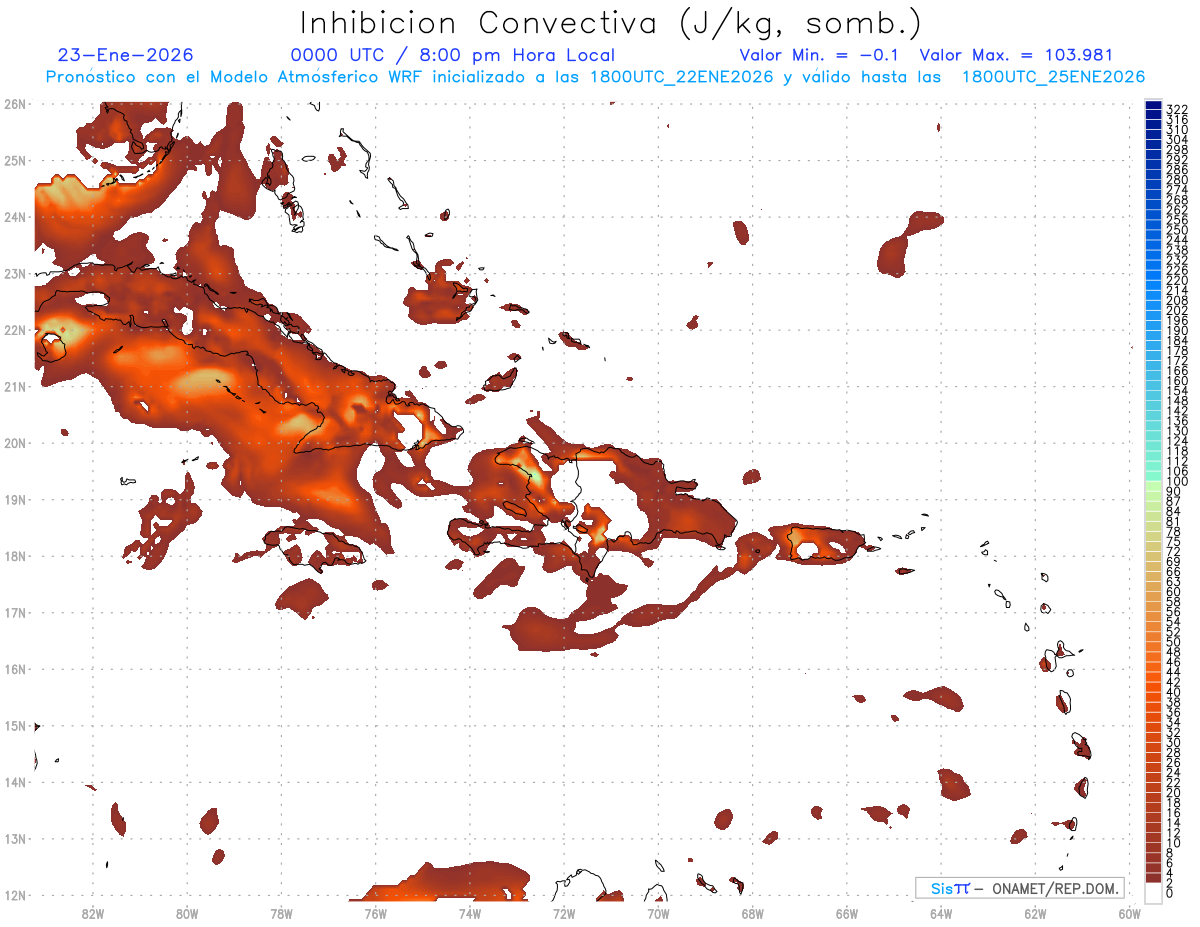Select the date text "23-Ene-2026"
This screenshot has width=1200, height=927.
(126, 56)
